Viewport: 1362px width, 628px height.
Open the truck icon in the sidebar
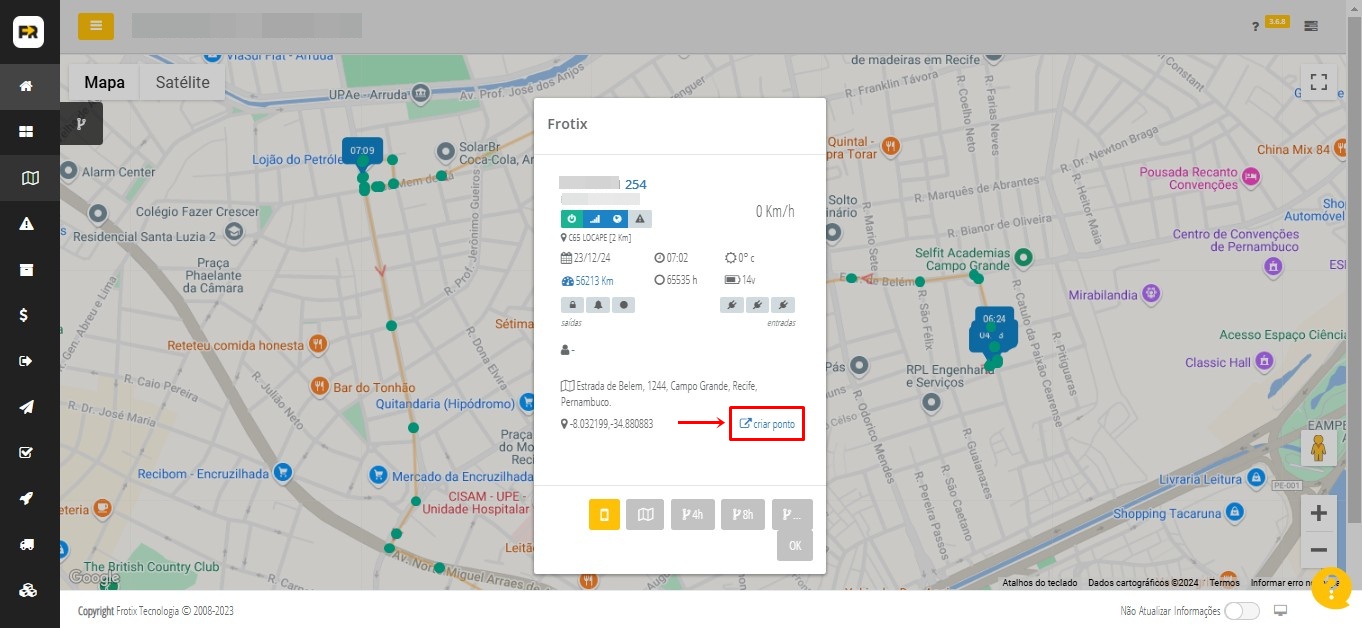click(x=27, y=545)
